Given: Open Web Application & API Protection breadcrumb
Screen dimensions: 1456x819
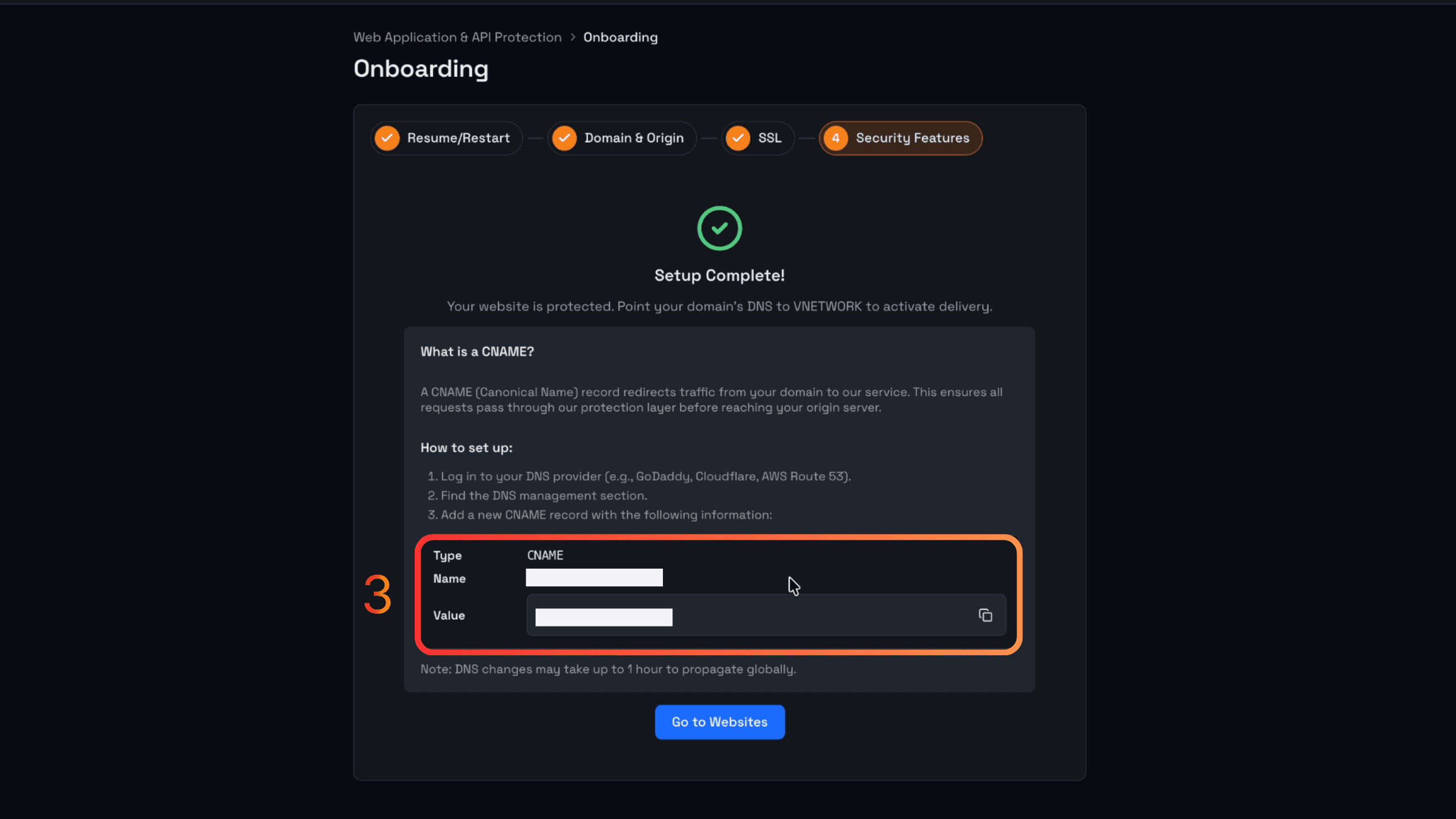Looking at the screenshot, I should [458, 38].
